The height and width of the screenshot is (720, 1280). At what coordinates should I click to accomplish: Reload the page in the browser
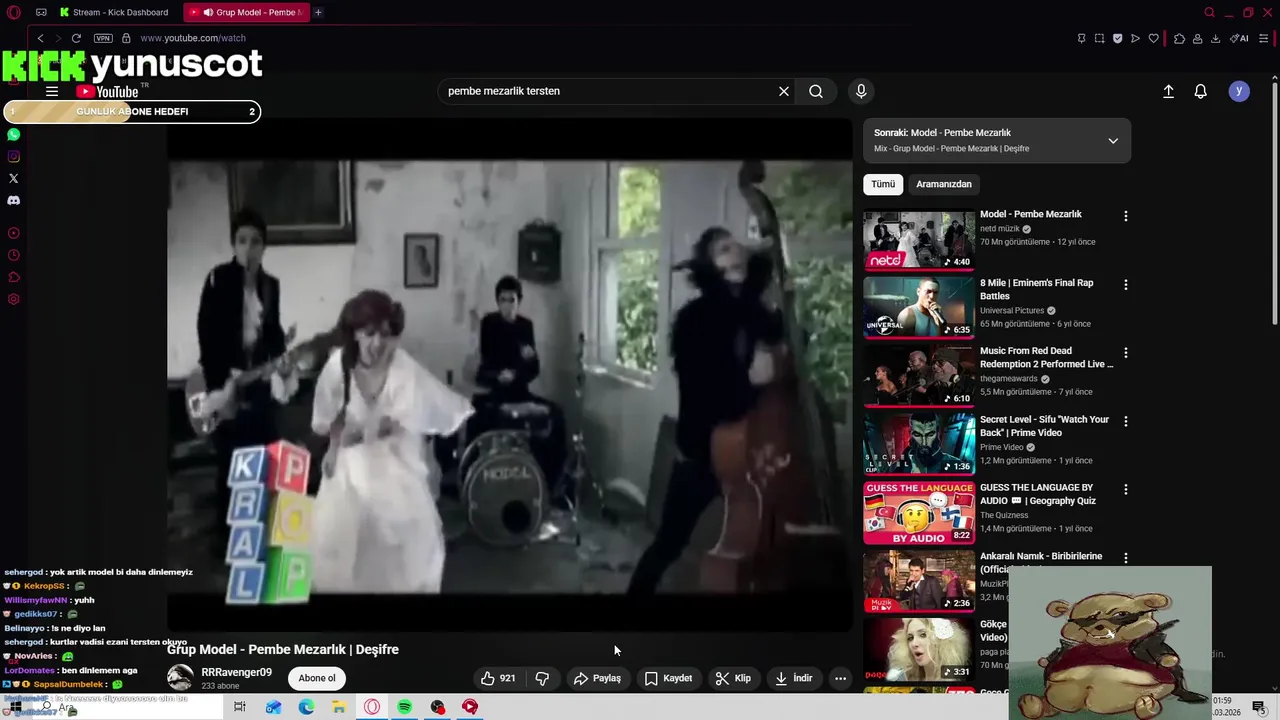(x=76, y=38)
